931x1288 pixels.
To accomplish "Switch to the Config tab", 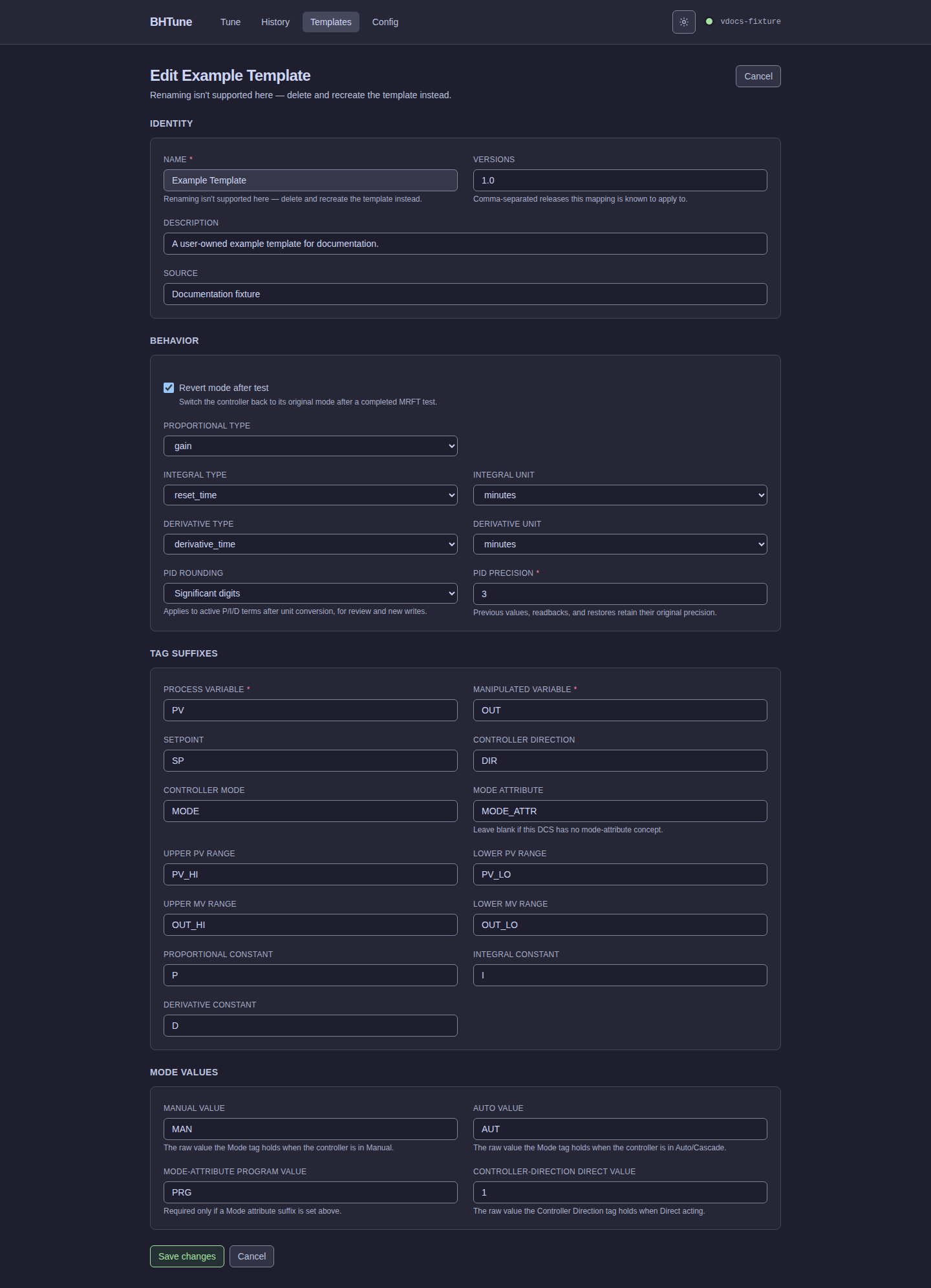I will (x=385, y=22).
